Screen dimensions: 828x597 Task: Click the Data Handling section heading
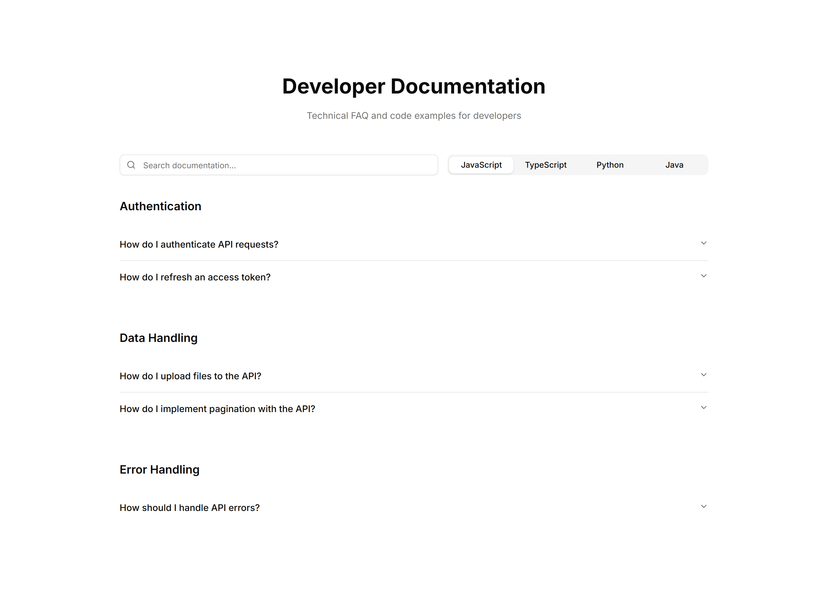click(158, 338)
